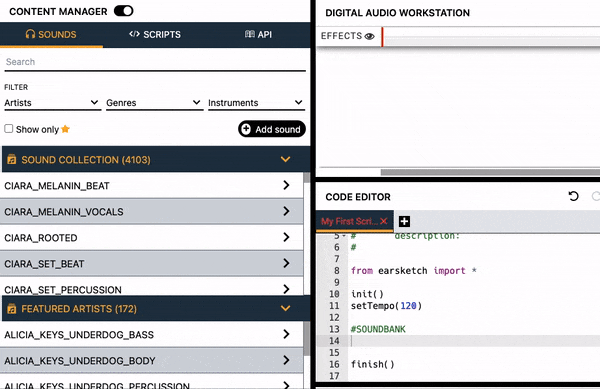Open the Sounds tab
Screen dimensions: 600x389
pyautogui.click(x=51, y=34)
